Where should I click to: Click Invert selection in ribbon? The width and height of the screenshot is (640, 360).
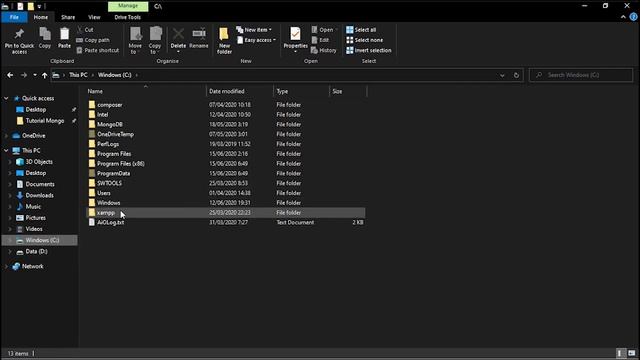tap(369, 50)
